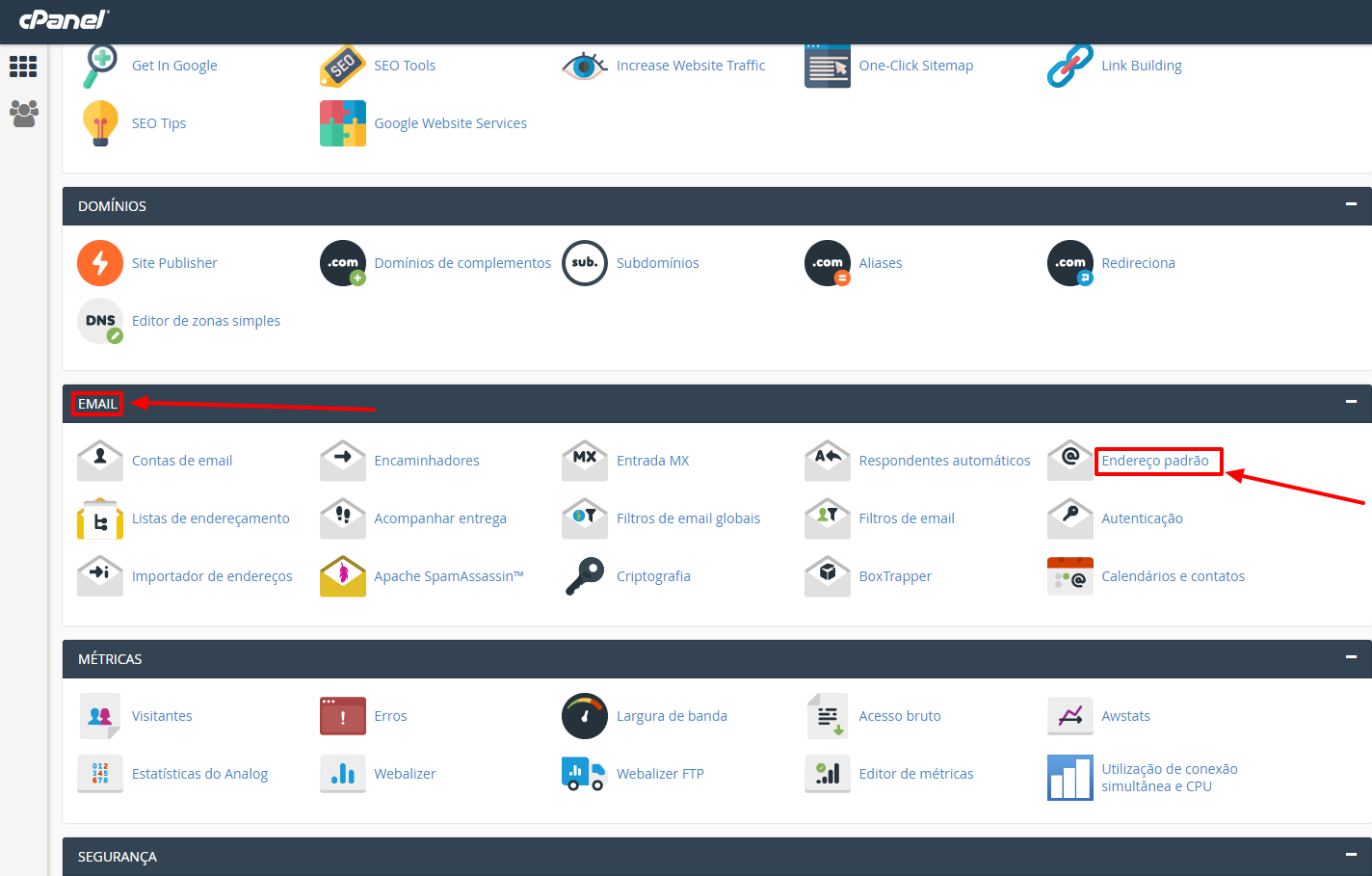Click the Autenticação key envelope icon
Image resolution: width=1372 pixels, height=876 pixels.
point(1070,518)
